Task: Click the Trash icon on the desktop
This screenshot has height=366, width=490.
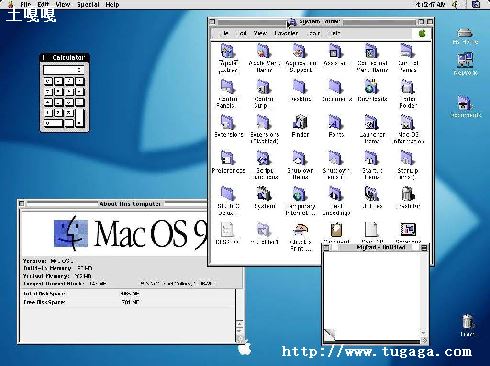Action: click(x=467, y=322)
